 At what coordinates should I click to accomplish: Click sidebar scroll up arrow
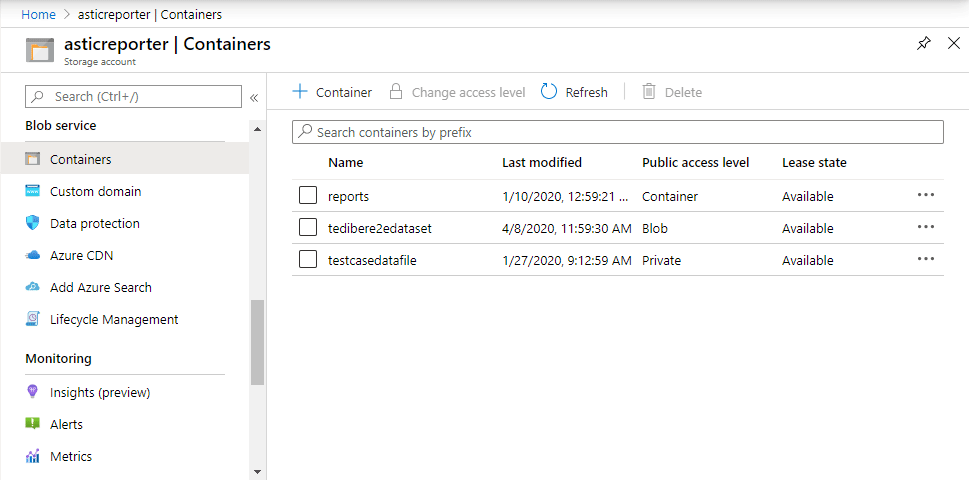coord(257,128)
